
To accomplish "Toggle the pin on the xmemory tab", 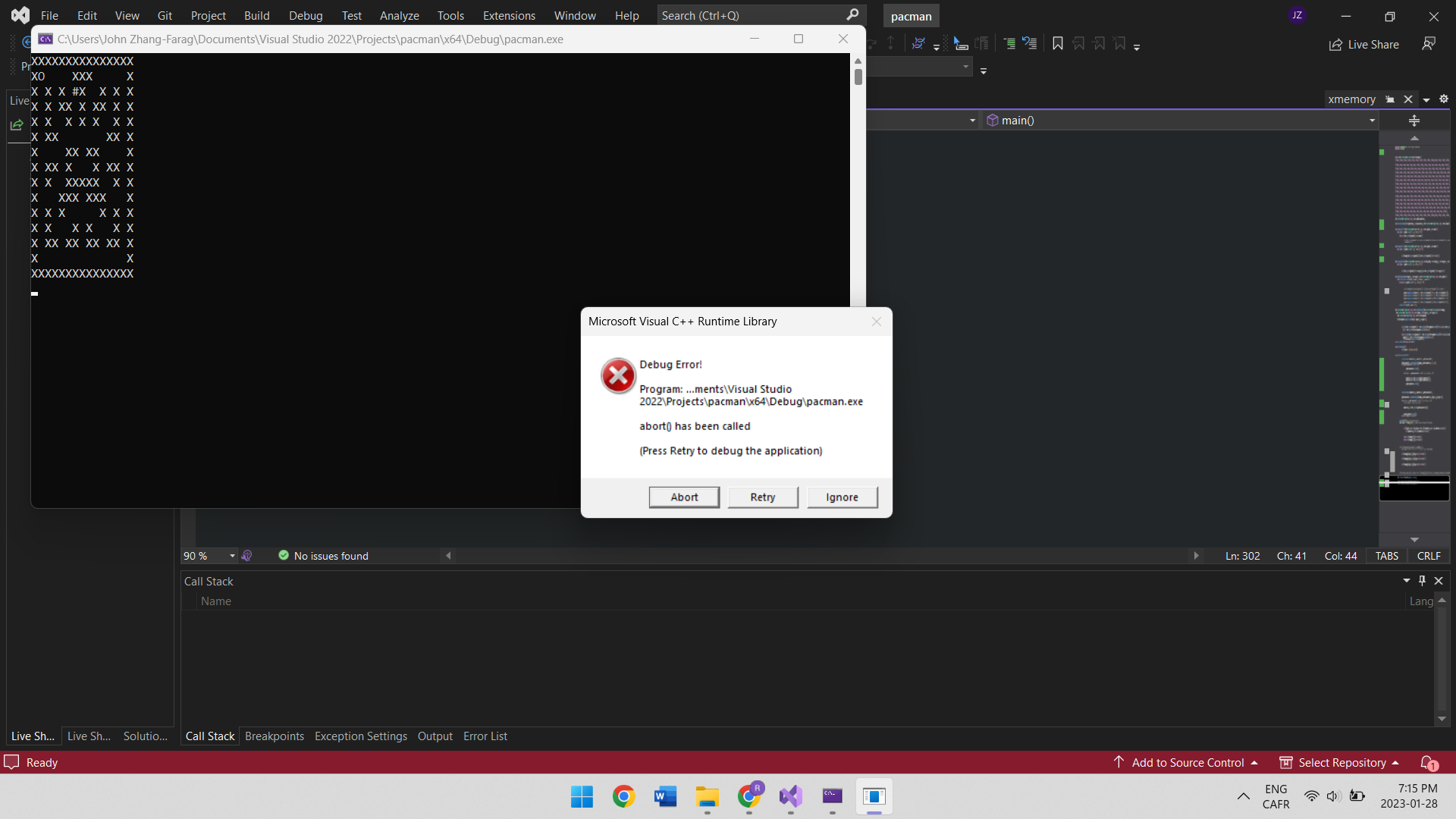I will tap(1390, 99).
